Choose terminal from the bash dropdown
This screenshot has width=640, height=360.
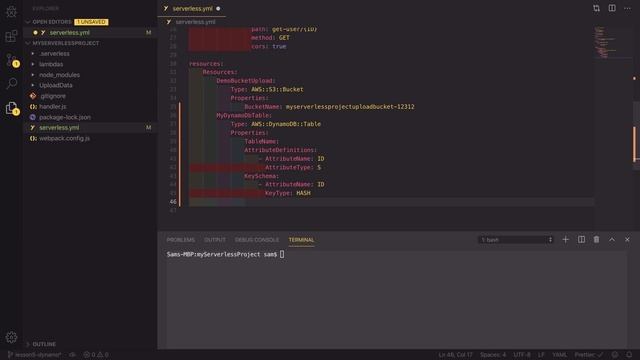click(516, 240)
